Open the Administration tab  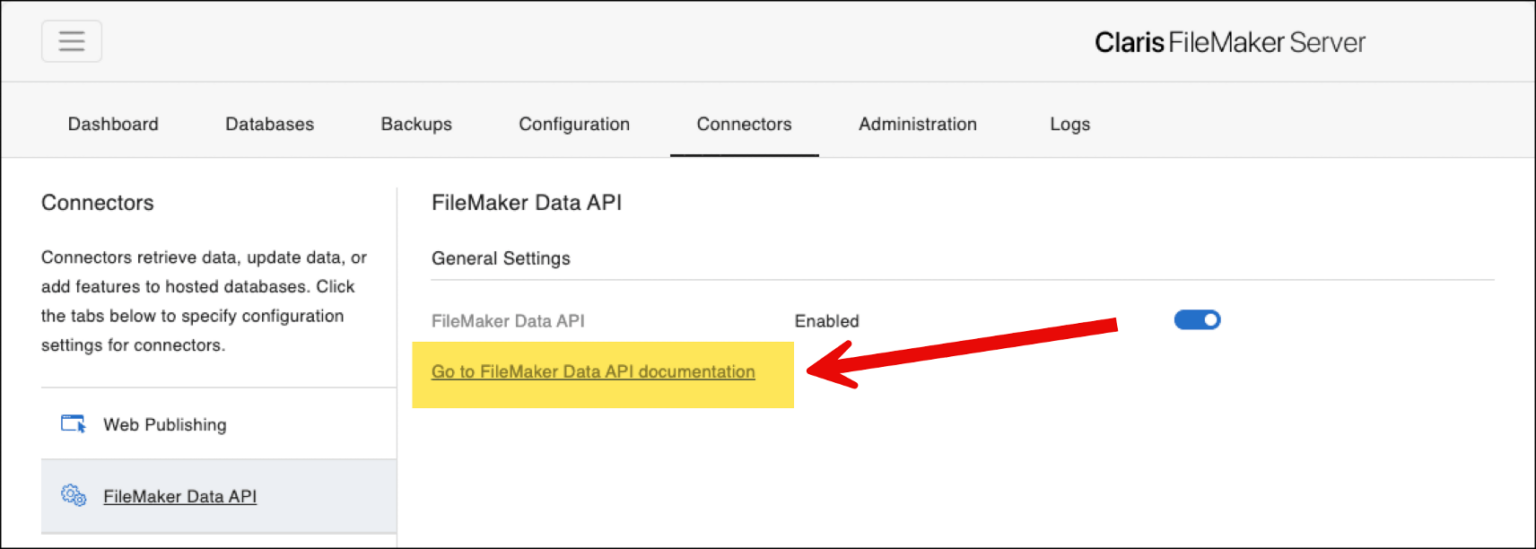point(917,124)
